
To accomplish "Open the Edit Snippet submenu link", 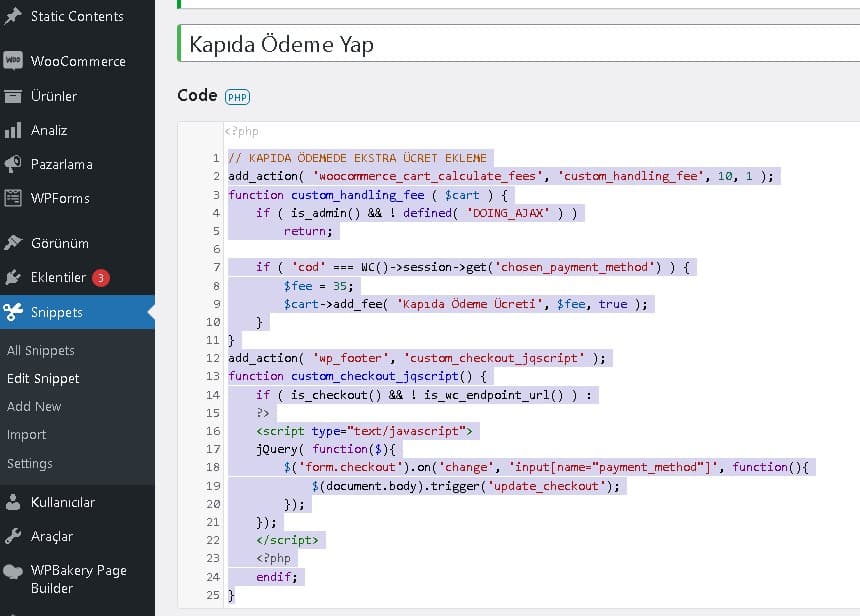I will [43, 378].
